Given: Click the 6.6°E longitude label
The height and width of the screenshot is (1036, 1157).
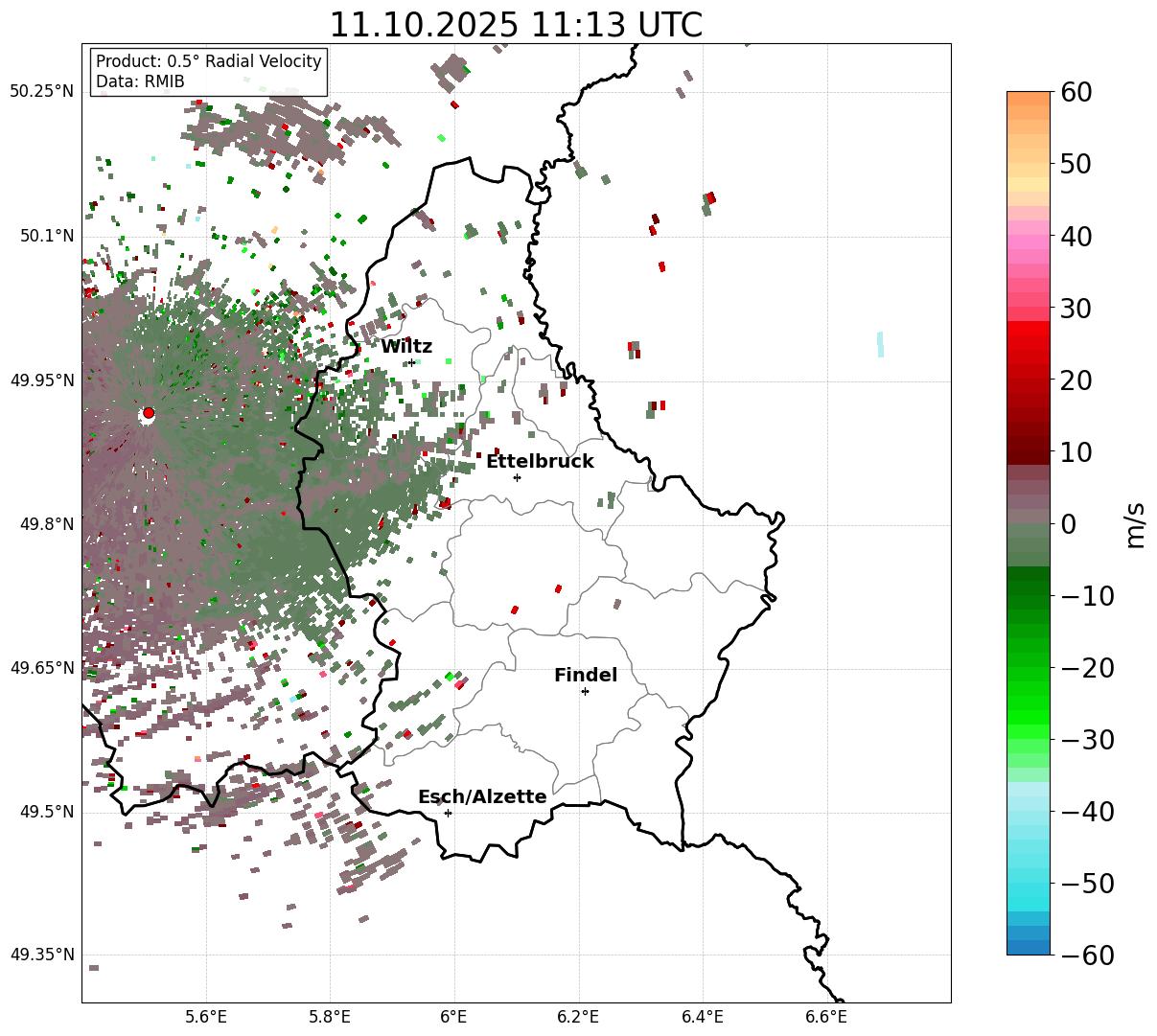Looking at the screenshot, I should coord(826,1017).
